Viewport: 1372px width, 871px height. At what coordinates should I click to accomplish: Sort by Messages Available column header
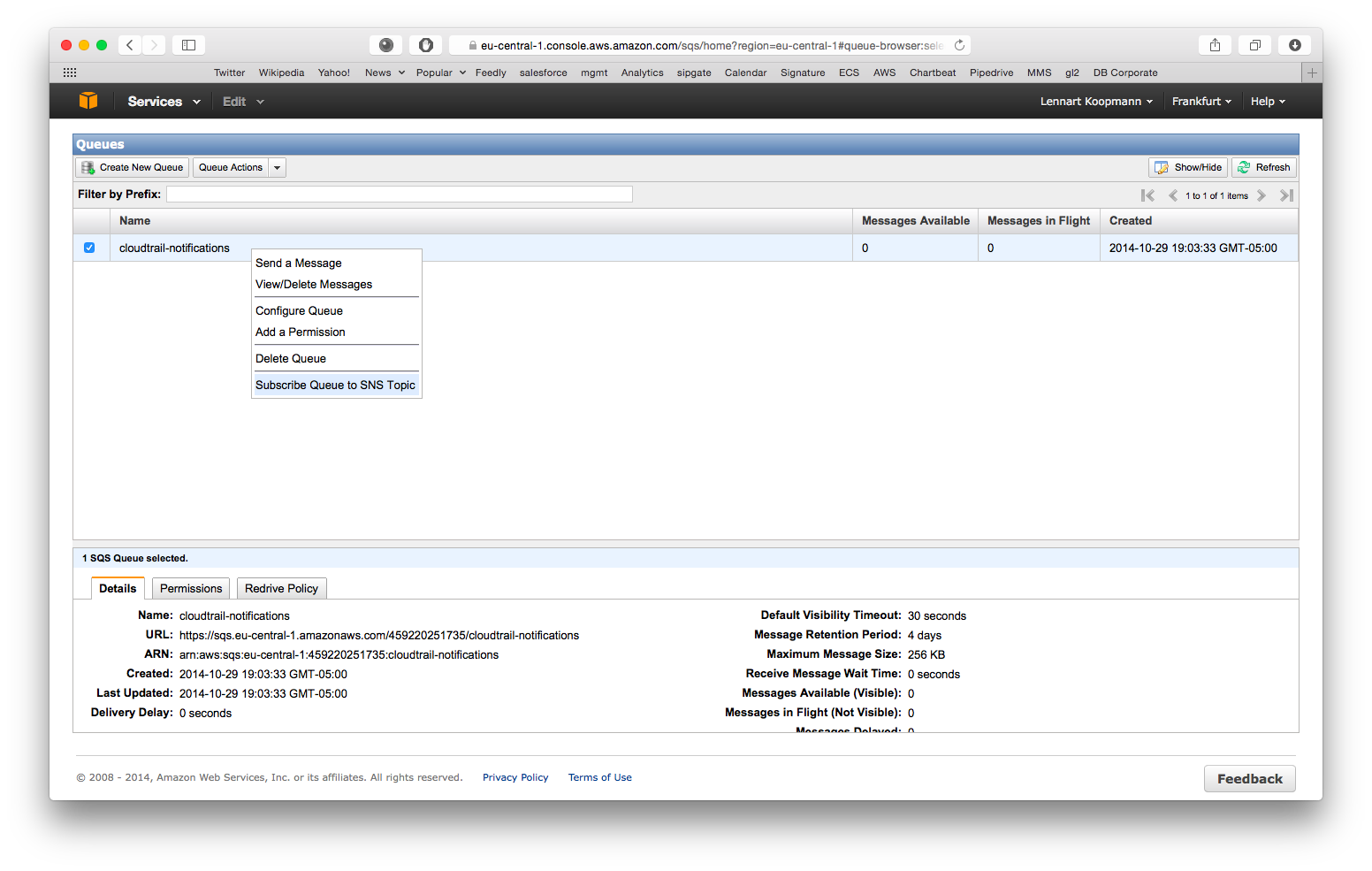(915, 221)
